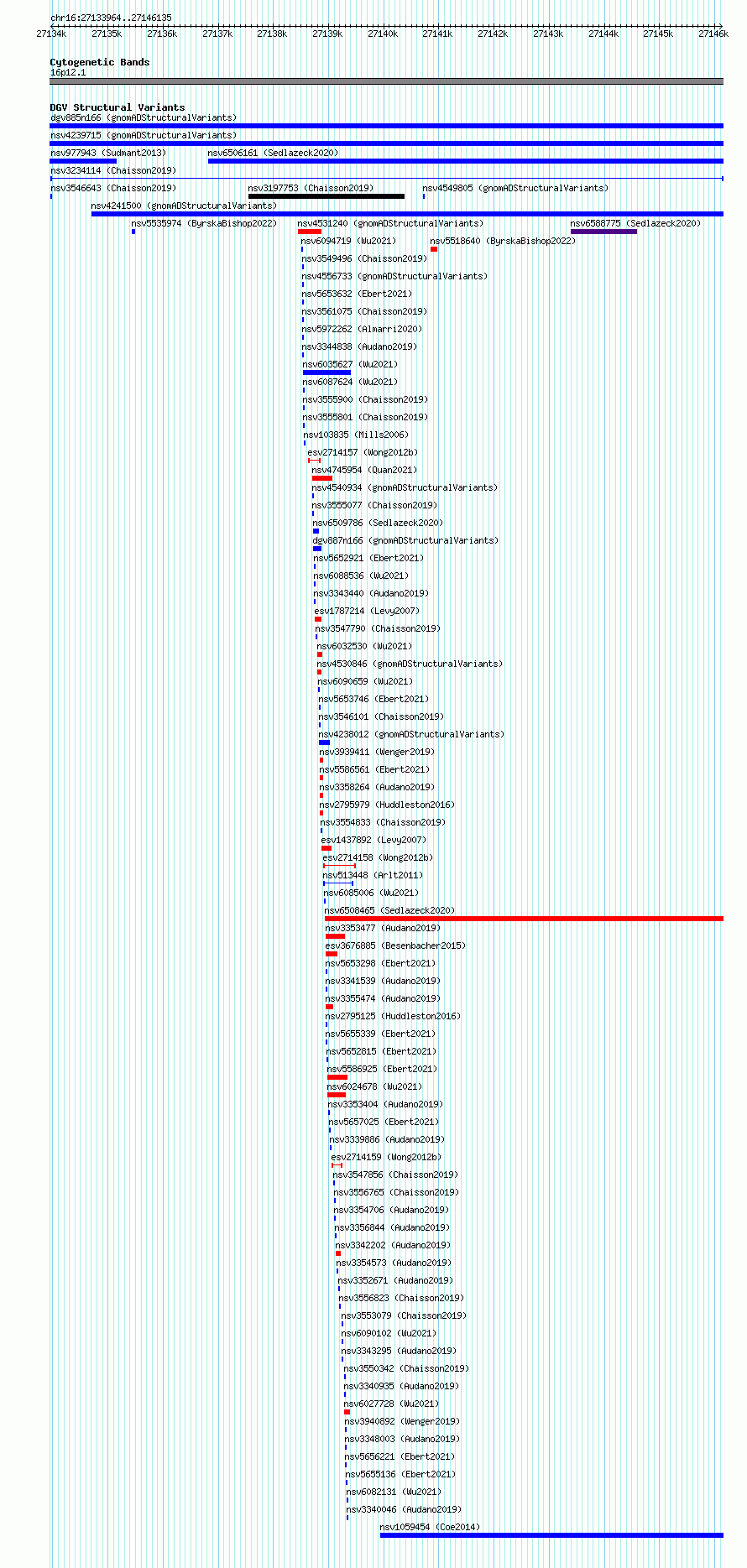This screenshot has height=1568, width=747.
Task: Open nsv4241500 gnomAD variant label
Action: tap(184, 206)
